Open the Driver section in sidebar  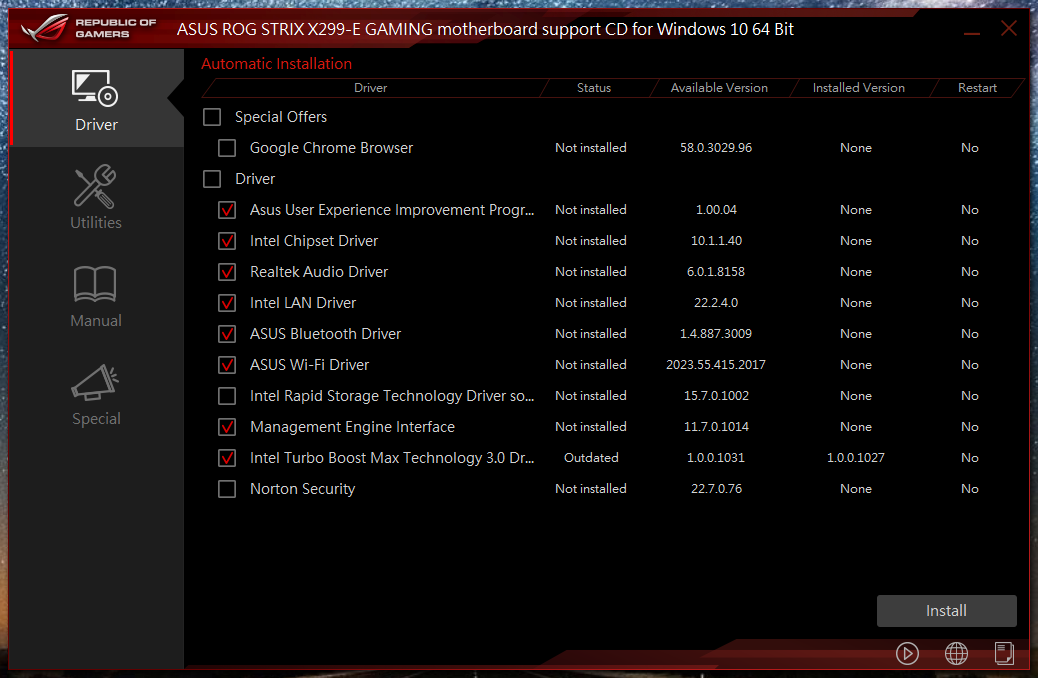96,99
